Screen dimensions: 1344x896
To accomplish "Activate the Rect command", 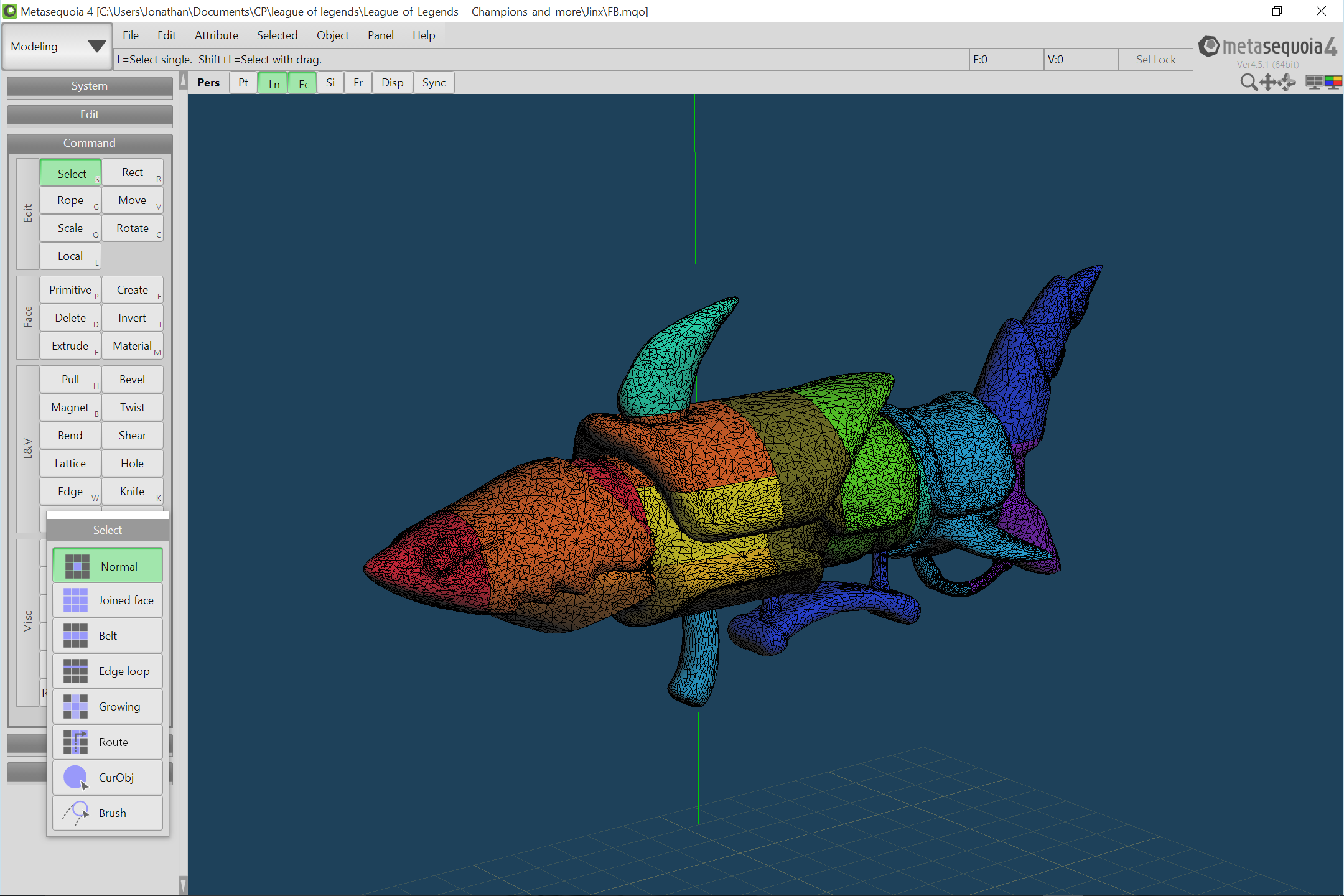I will click(x=133, y=172).
